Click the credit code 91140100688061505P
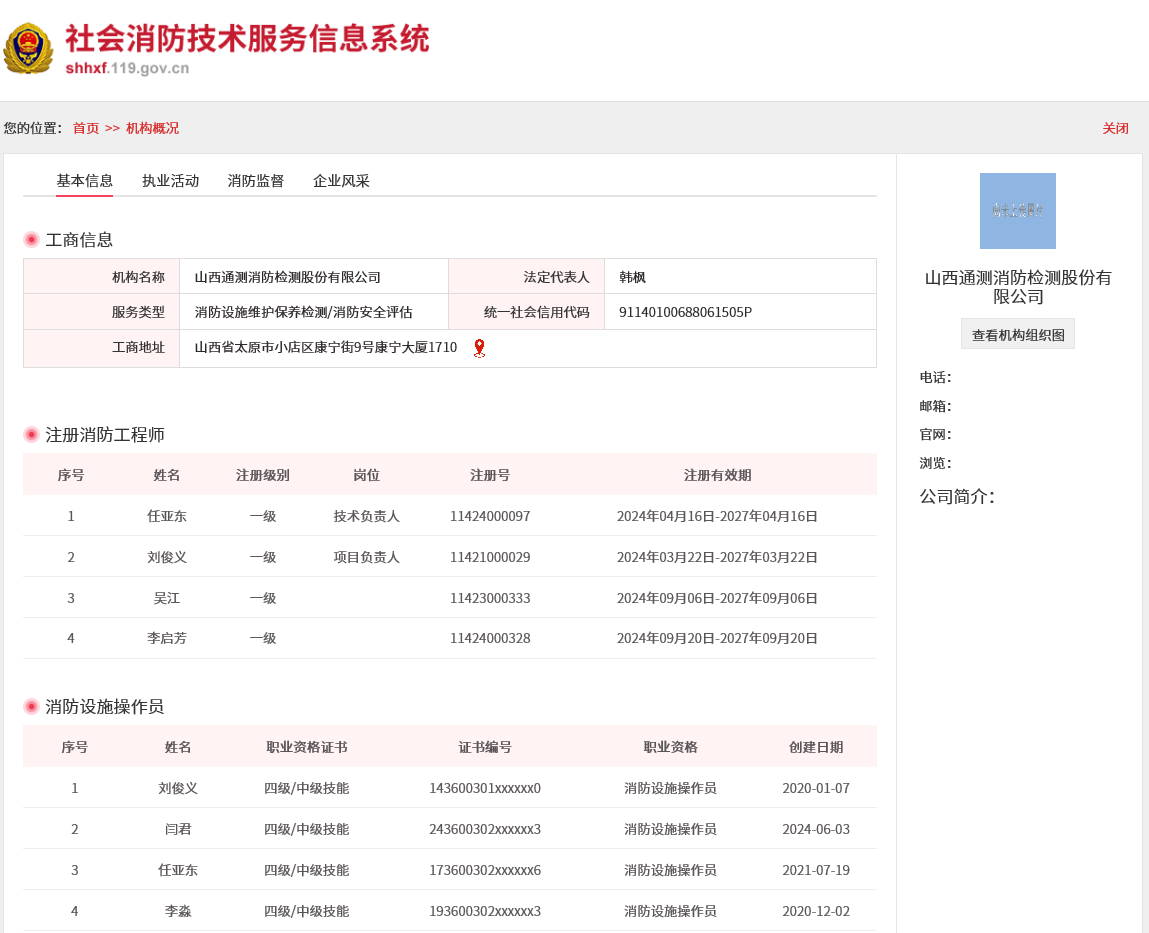 [685, 312]
